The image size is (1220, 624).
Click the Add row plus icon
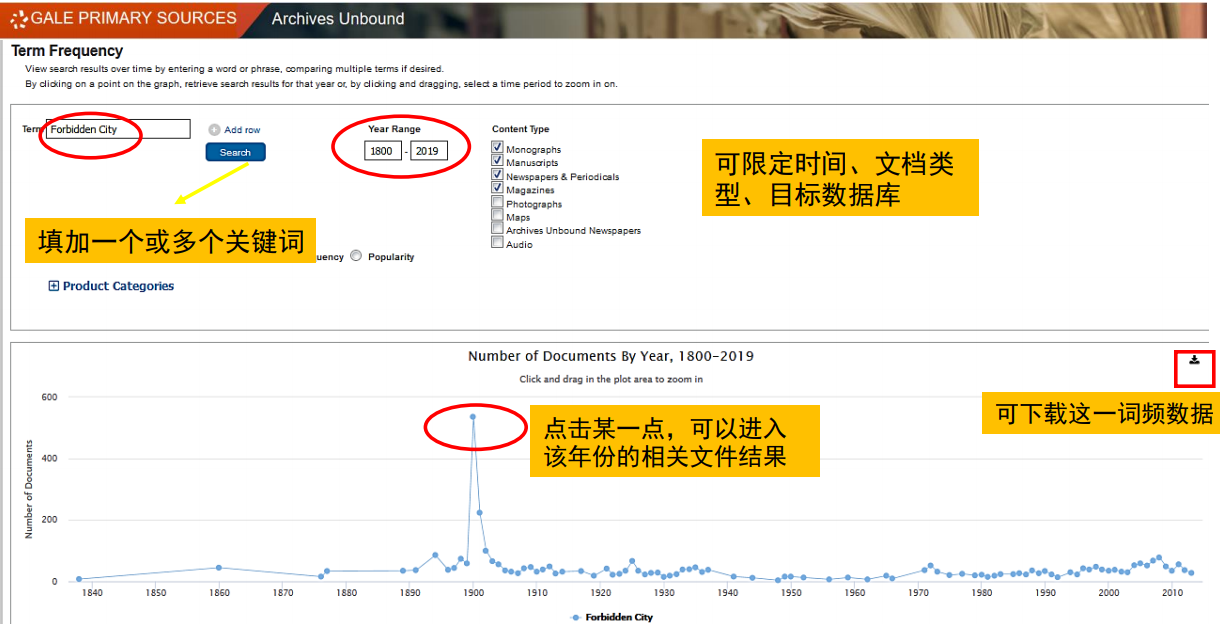(214, 130)
